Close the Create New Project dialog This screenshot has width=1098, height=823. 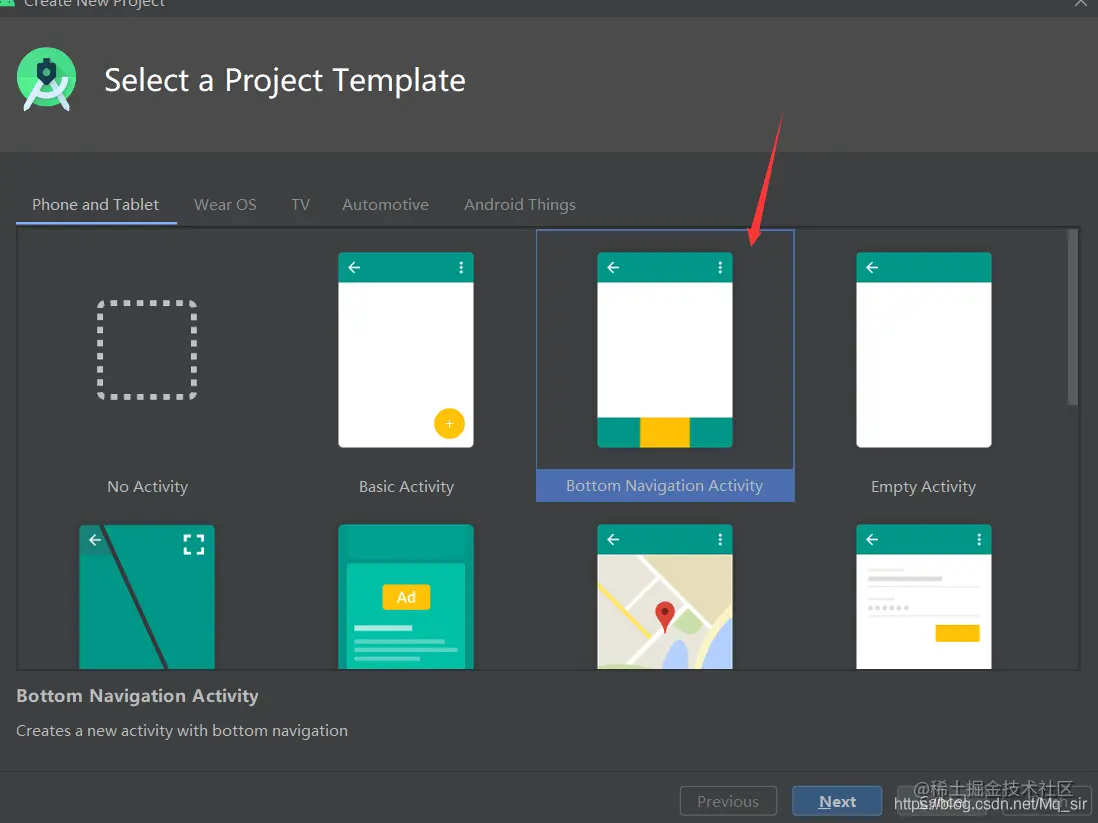tap(1080, 4)
